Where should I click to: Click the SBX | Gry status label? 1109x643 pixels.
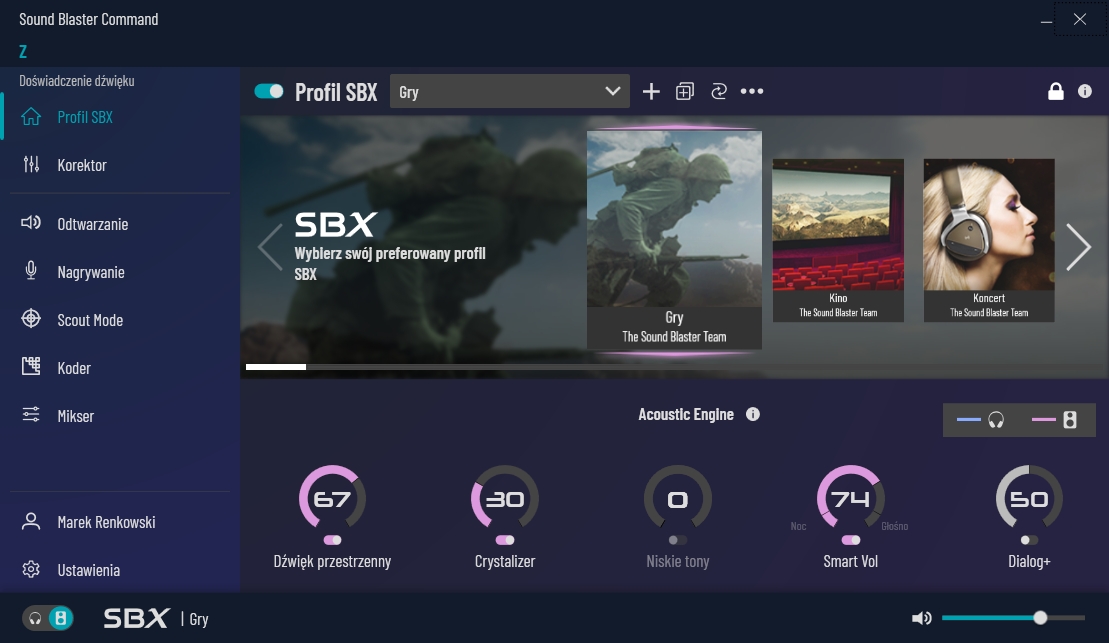click(x=156, y=618)
